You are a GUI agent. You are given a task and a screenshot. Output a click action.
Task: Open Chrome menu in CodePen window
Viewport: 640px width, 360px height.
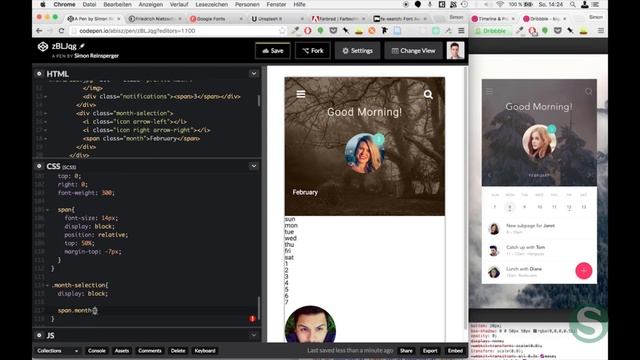point(461,31)
